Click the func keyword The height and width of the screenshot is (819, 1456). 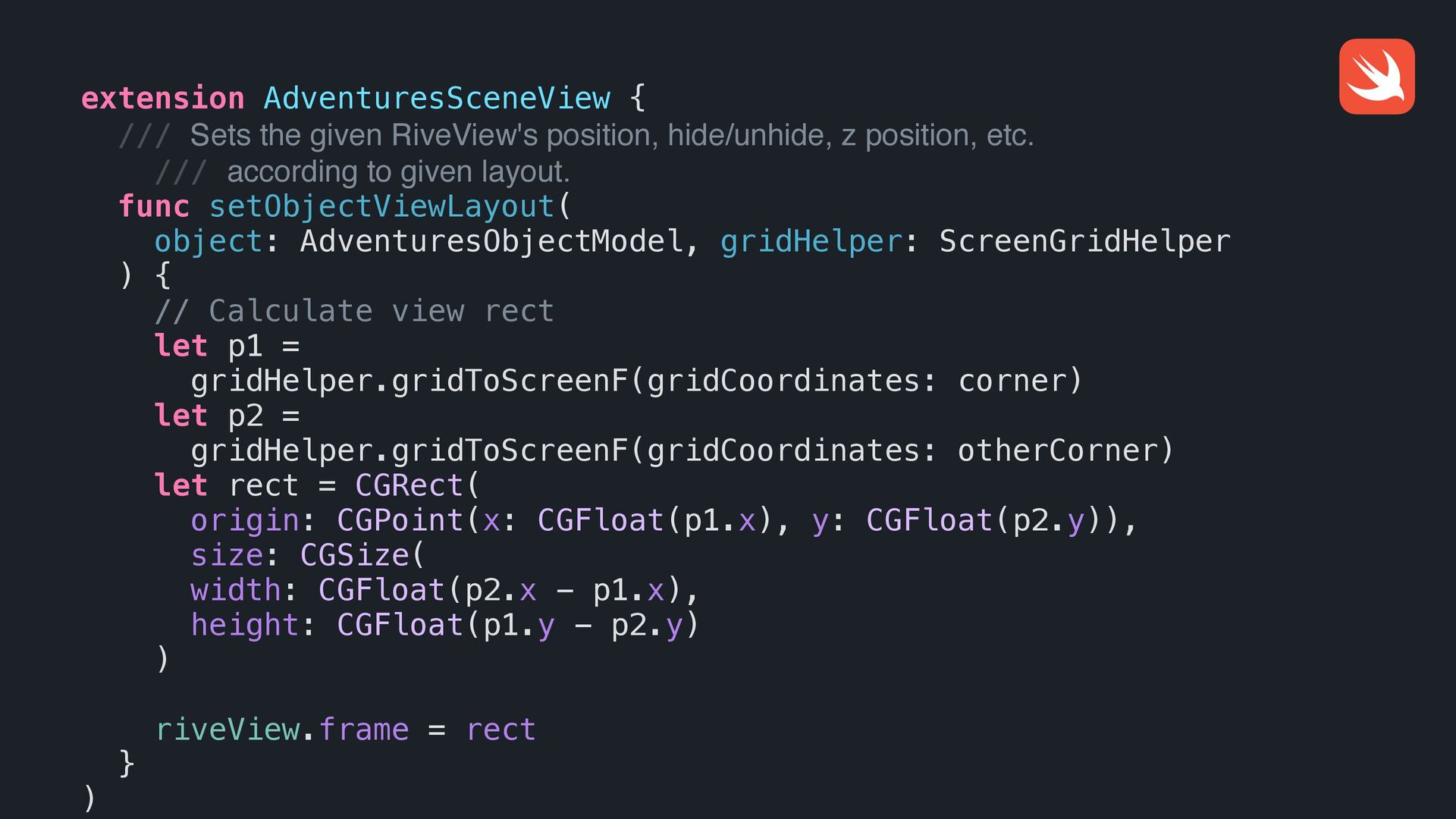(154, 206)
